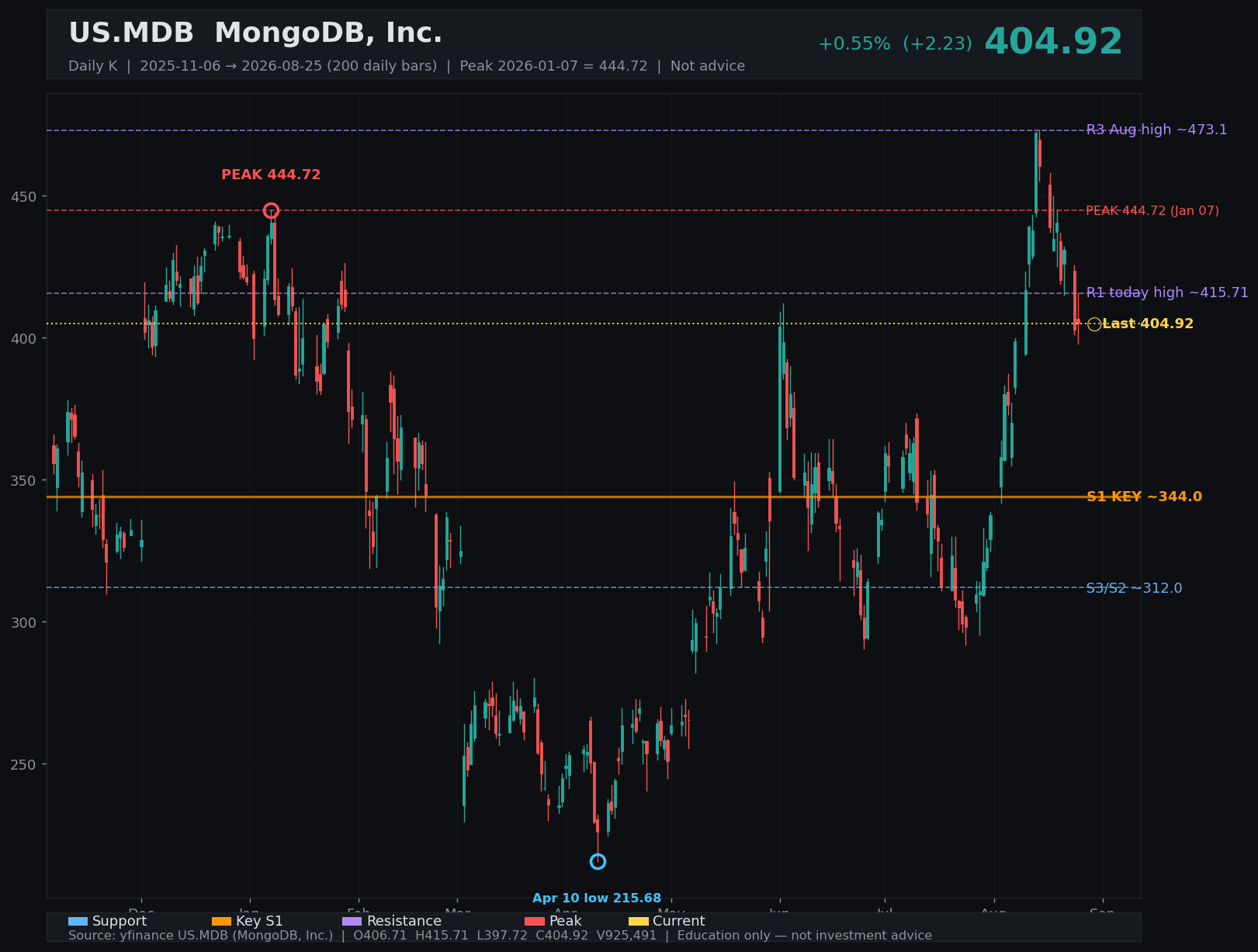Viewport: 1258px width, 952px height.
Task: Click the 'R3 Aug high ~473.1' label
Action: pyautogui.click(x=1156, y=130)
